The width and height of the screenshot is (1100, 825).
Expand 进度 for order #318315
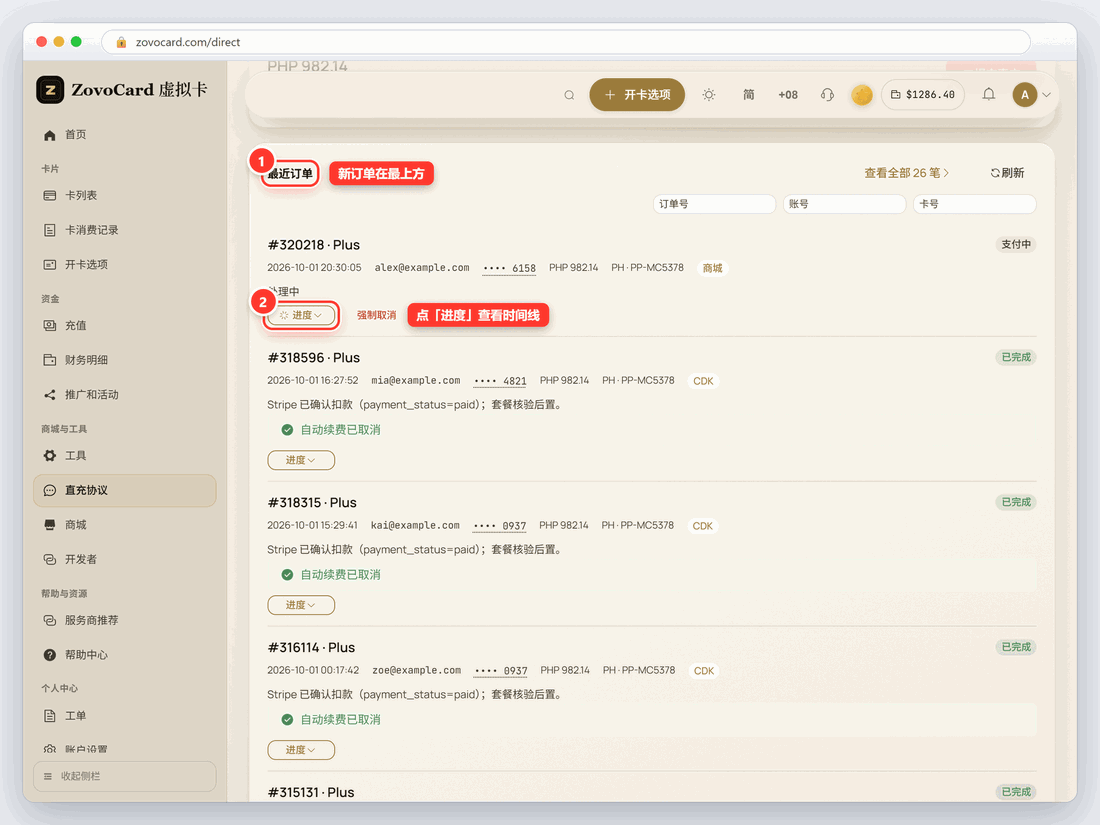coord(301,605)
